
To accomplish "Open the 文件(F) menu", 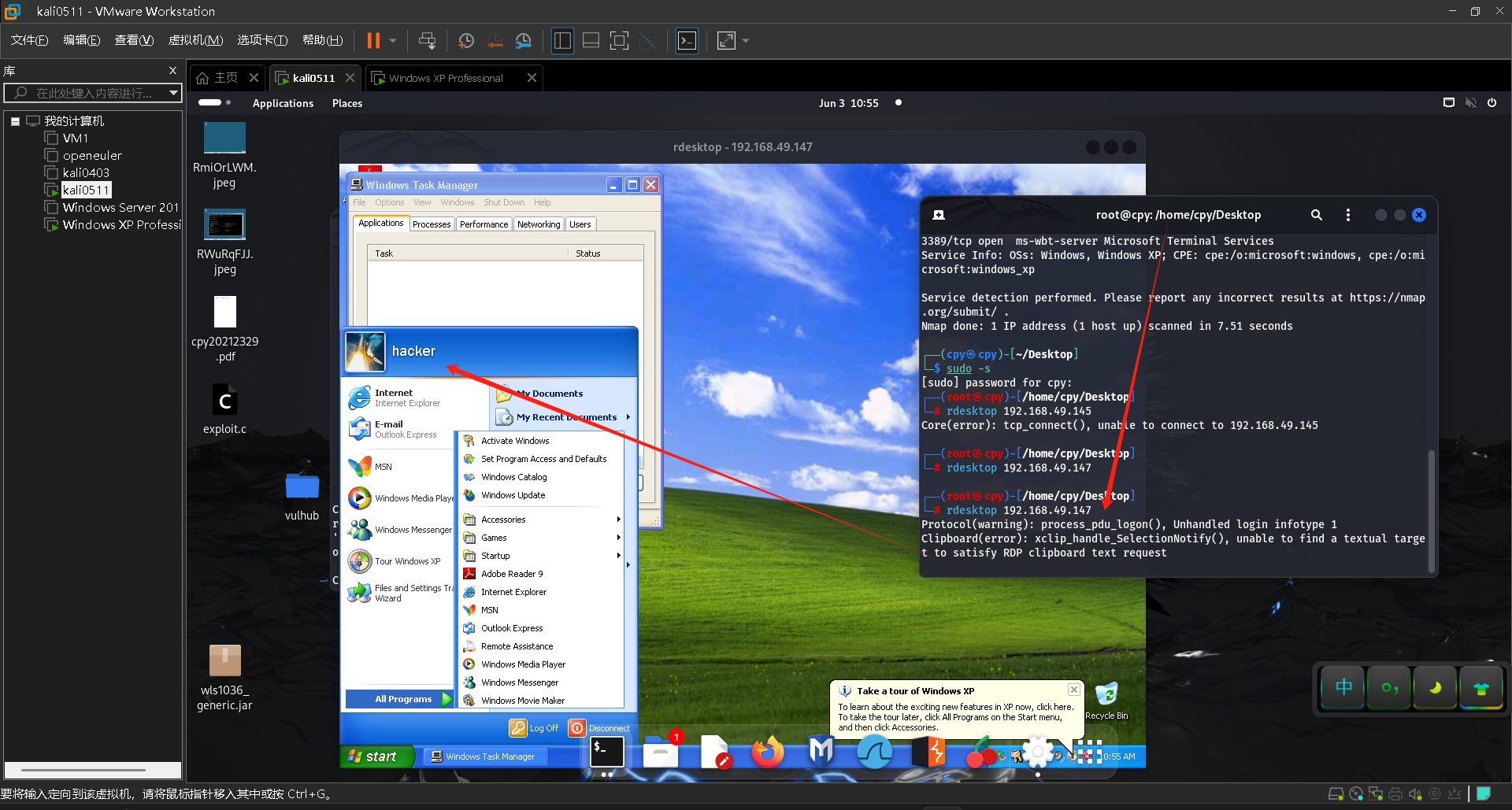I will coord(29,40).
